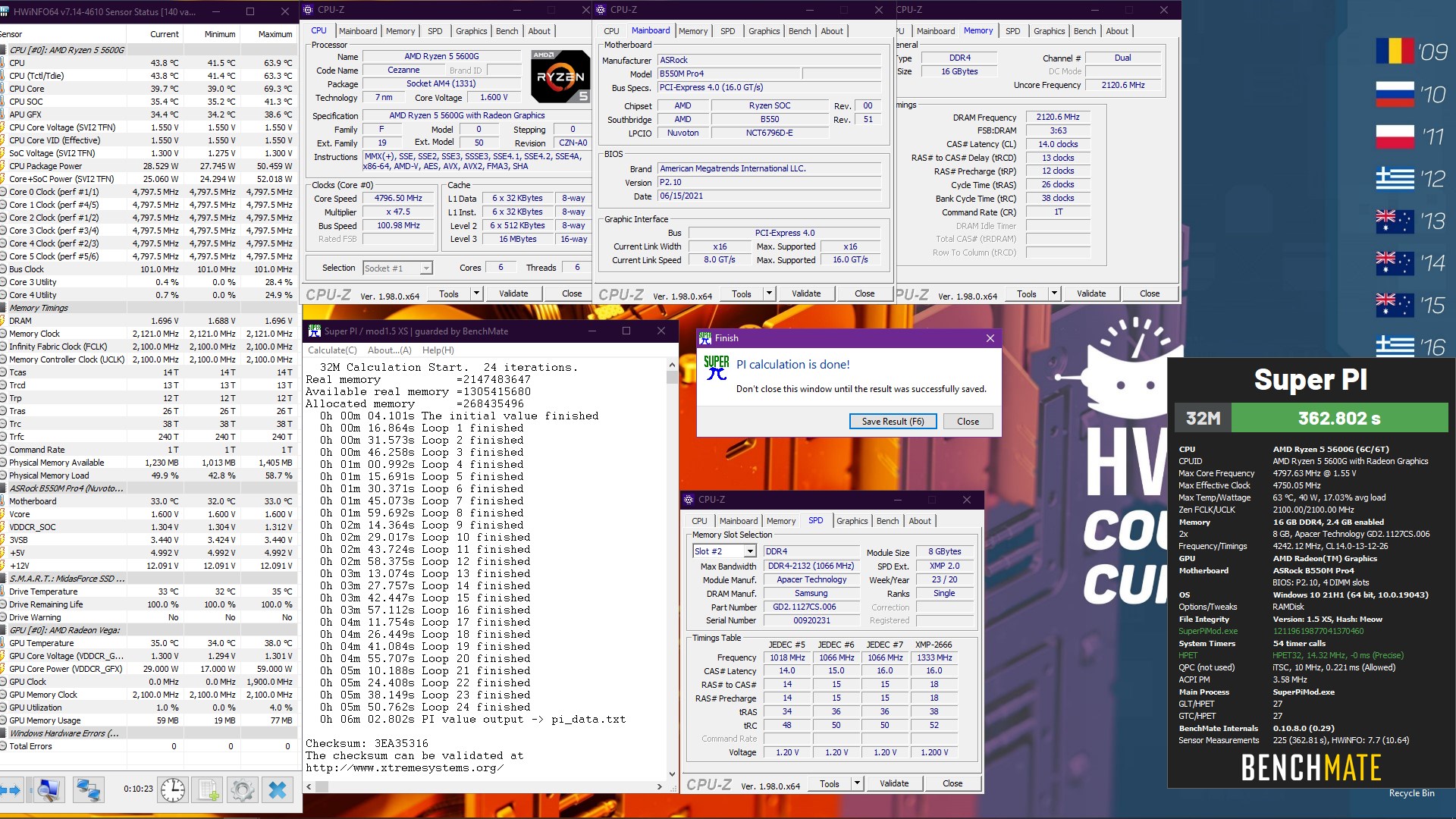
Task: Switch to About tab in CPU-Z Memory window
Action: [x=1117, y=31]
